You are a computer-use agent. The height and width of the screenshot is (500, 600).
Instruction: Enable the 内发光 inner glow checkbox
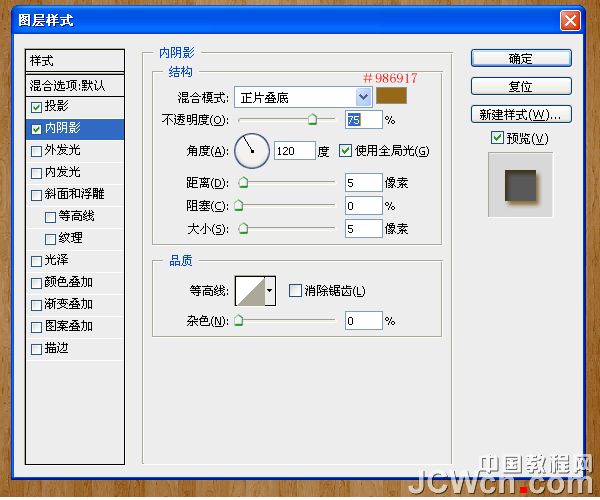[x=36, y=173]
